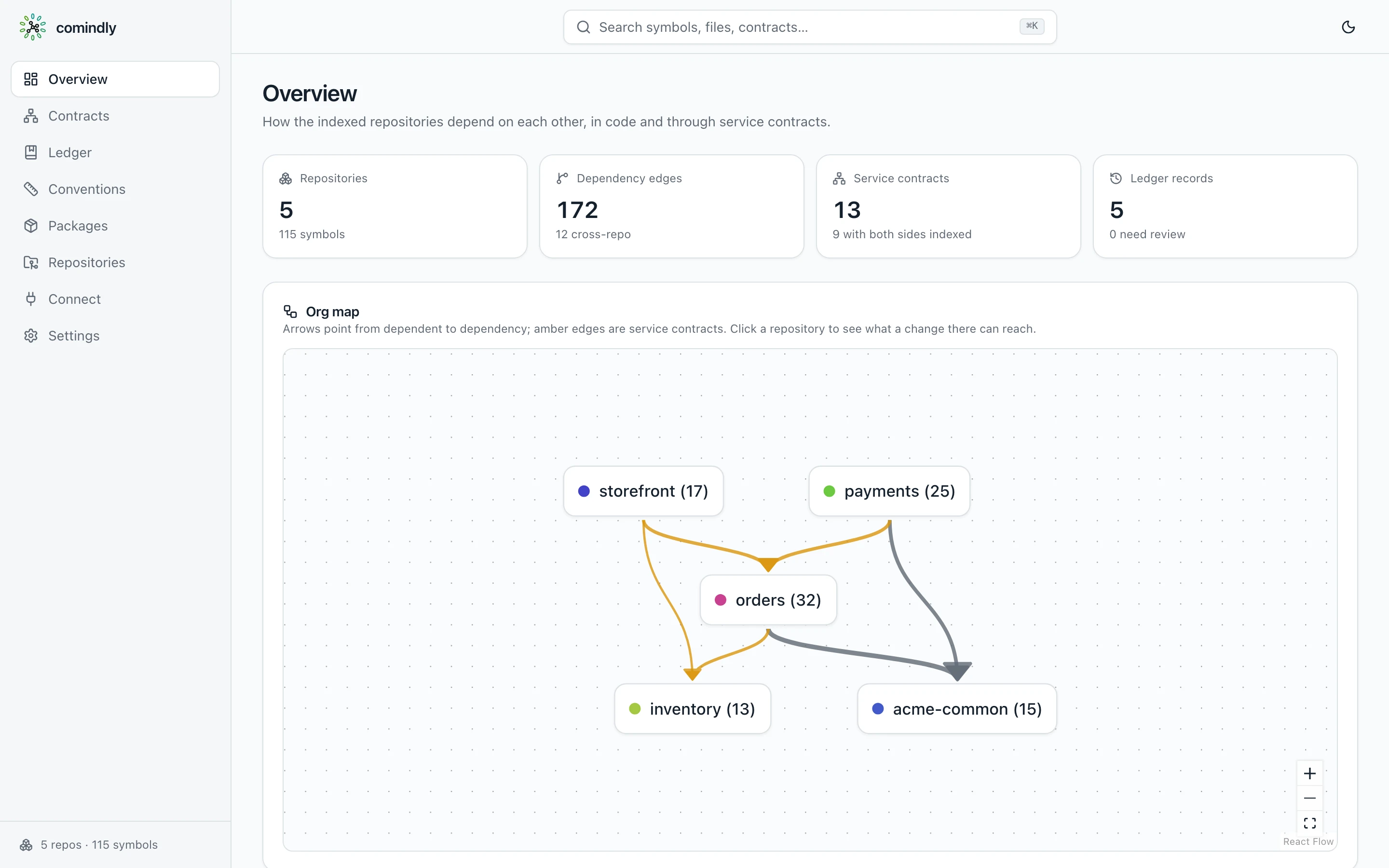Click the 172 dependency edges value
The image size is (1389, 868).
577,210
